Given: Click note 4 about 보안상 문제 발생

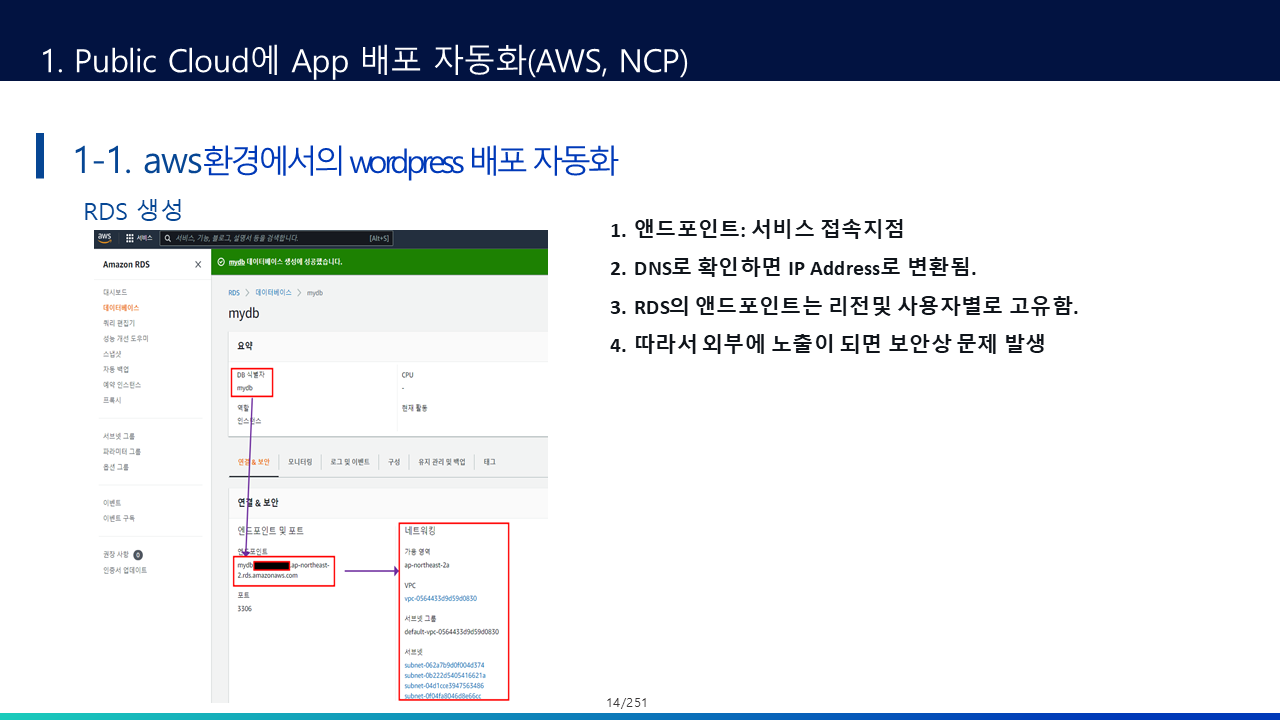Looking at the screenshot, I should coord(827,345).
